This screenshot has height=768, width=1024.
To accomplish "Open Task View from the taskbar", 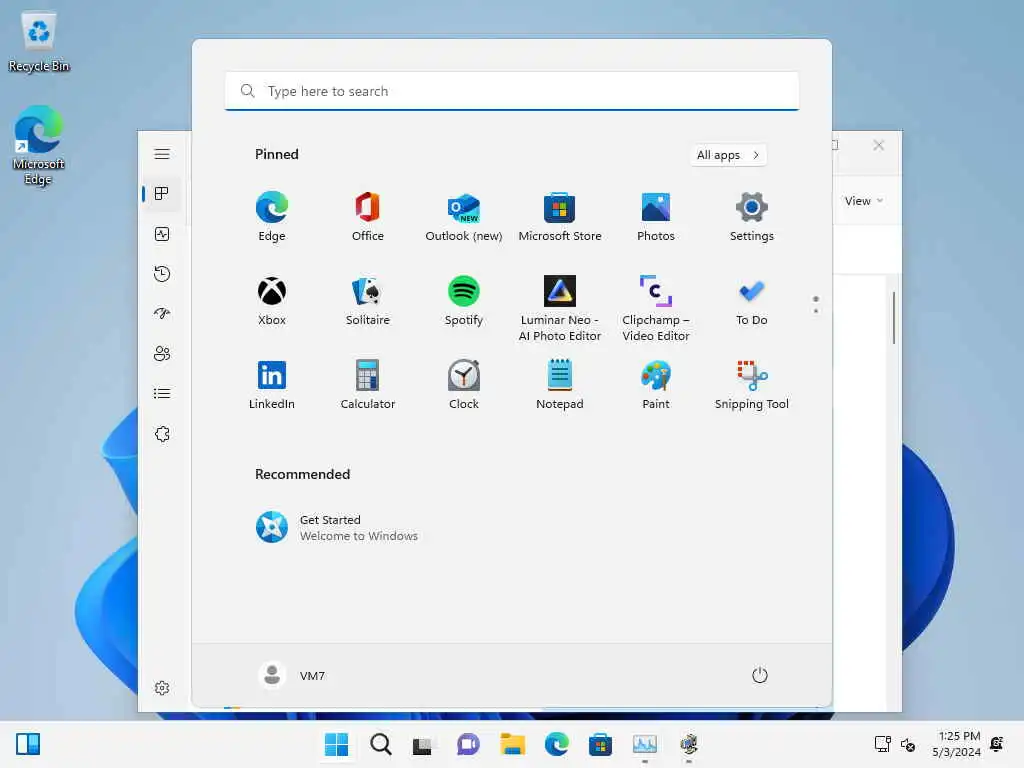I will (423, 744).
